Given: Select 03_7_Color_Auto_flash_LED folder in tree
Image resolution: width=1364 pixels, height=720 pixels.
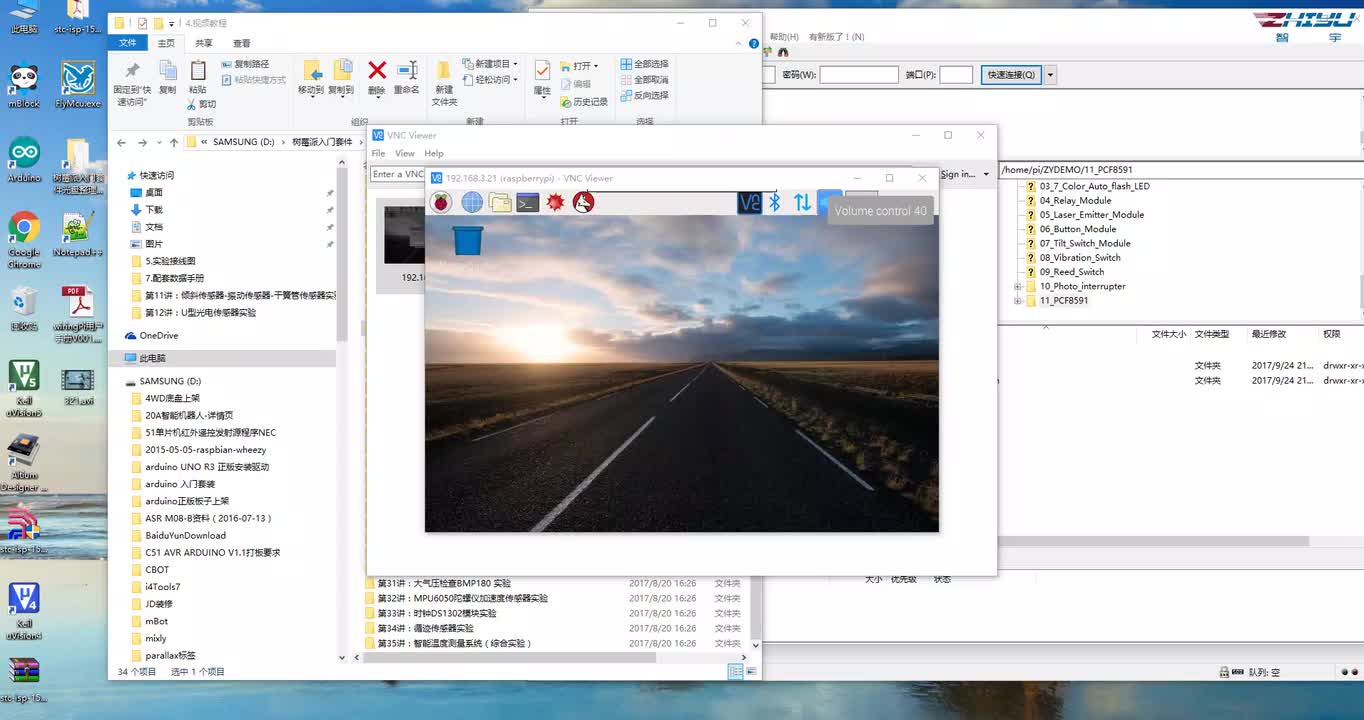Looking at the screenshot, I should point(1094,186).
